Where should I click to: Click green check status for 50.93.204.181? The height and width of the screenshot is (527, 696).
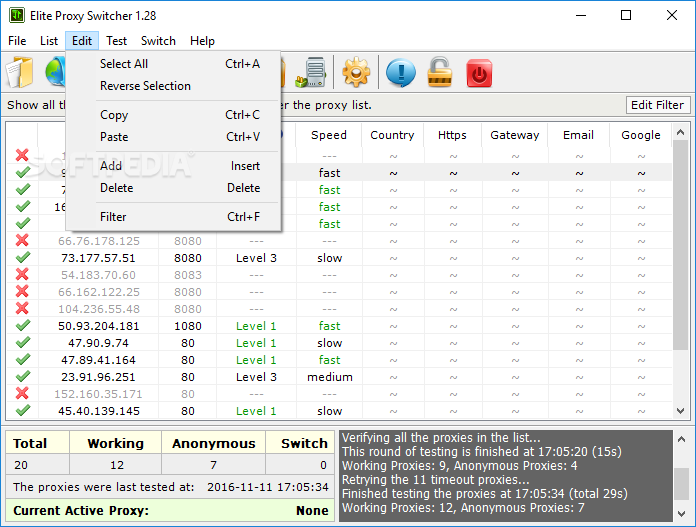pos(23,325)
